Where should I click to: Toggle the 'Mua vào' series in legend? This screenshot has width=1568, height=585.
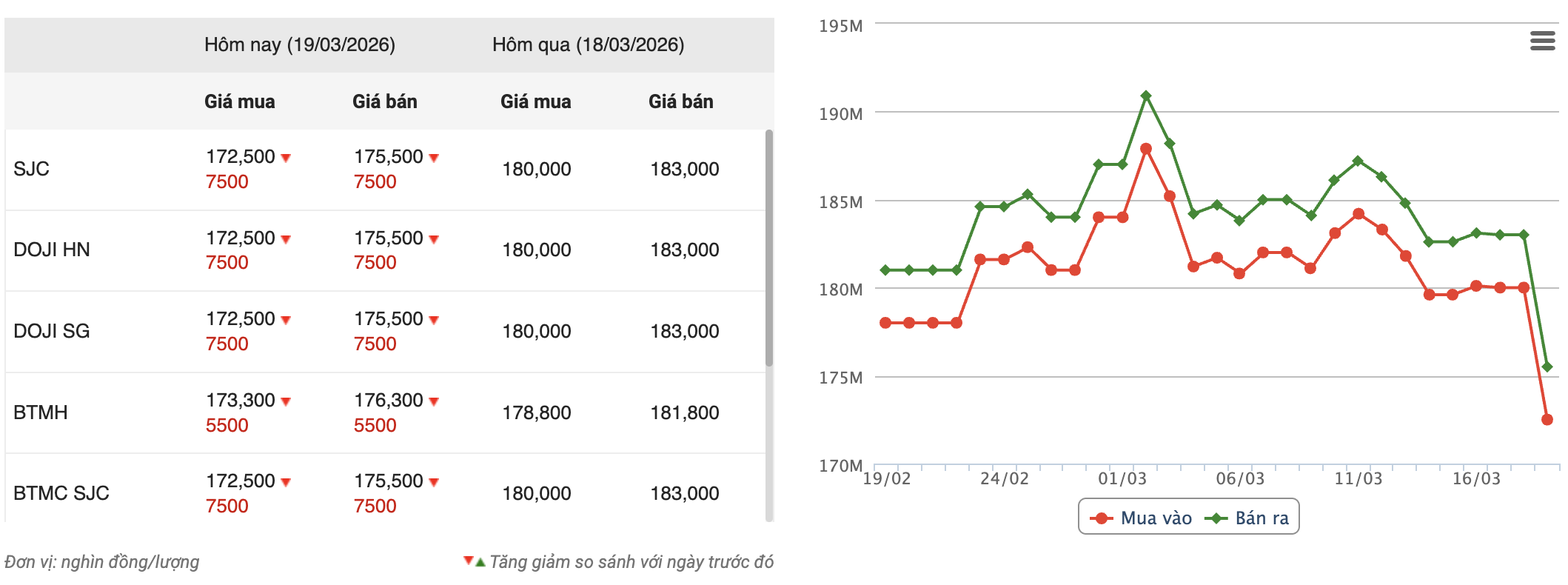pos(1142,518)
